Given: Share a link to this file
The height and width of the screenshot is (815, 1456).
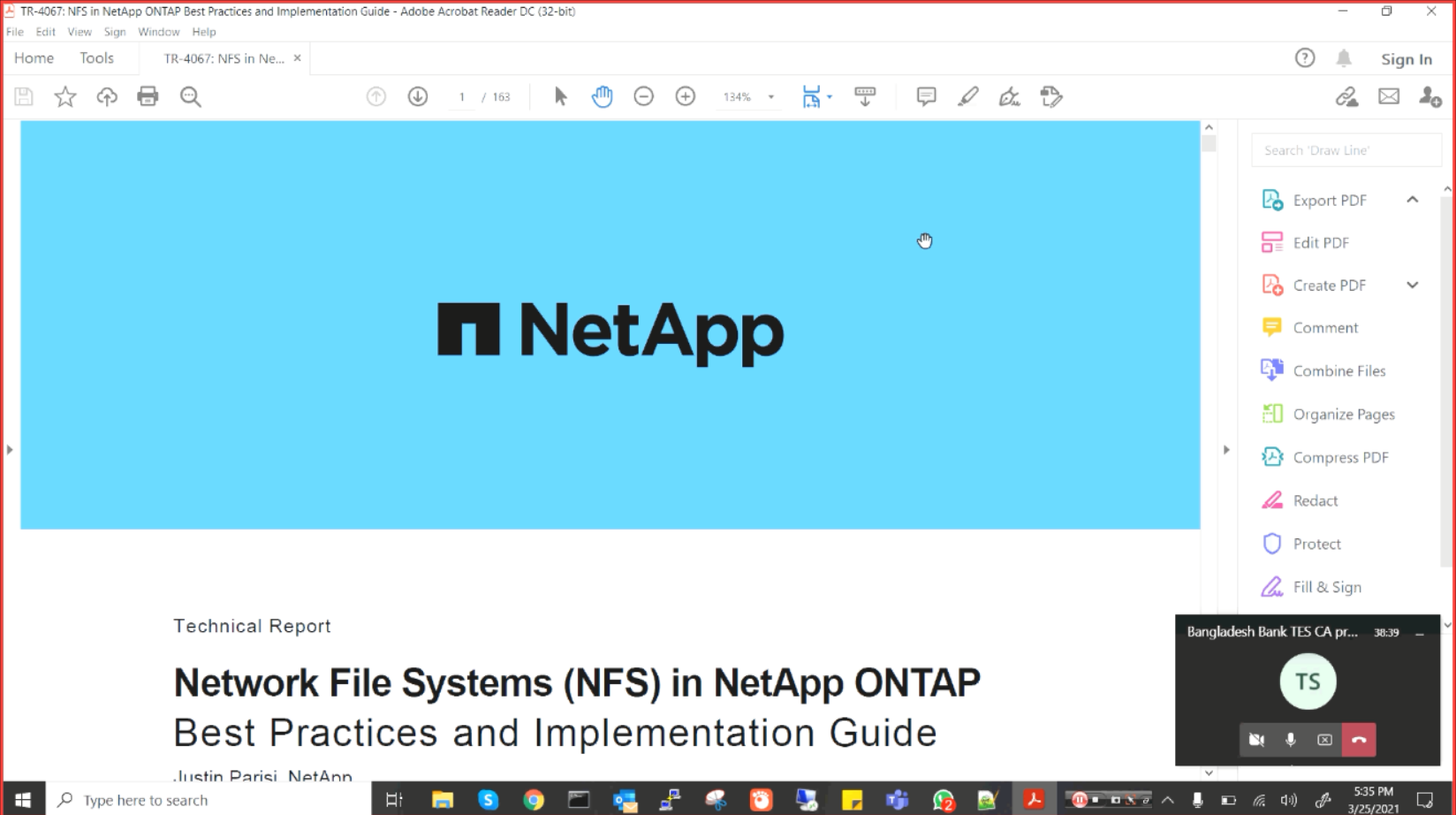Looking at the screenshot, I should coord(1346,96).
